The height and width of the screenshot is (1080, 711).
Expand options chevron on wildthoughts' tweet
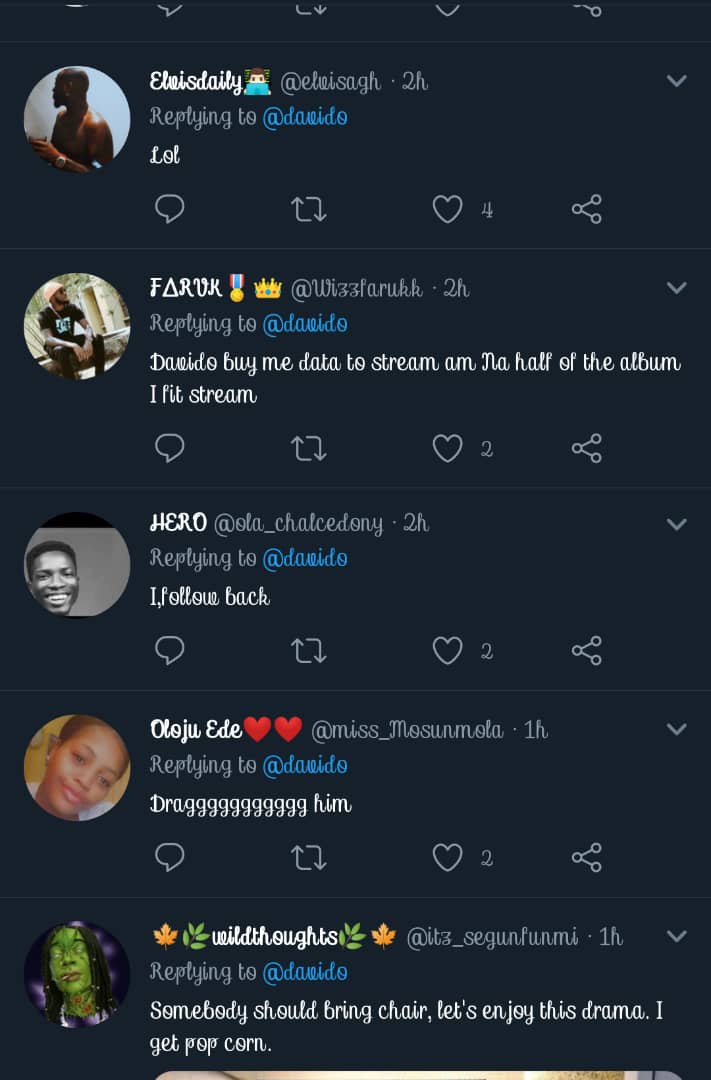(677, 937)
